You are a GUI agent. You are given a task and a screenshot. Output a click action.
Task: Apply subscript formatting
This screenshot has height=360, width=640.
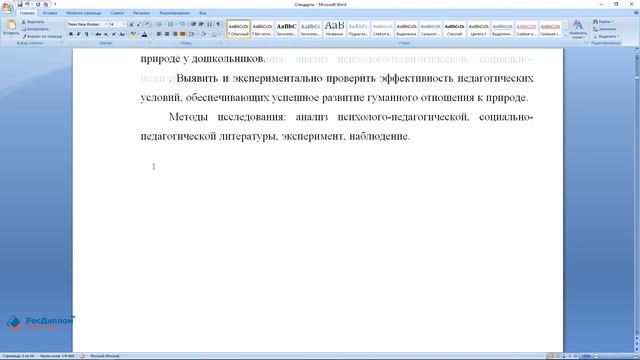click(x=106, y=34)
